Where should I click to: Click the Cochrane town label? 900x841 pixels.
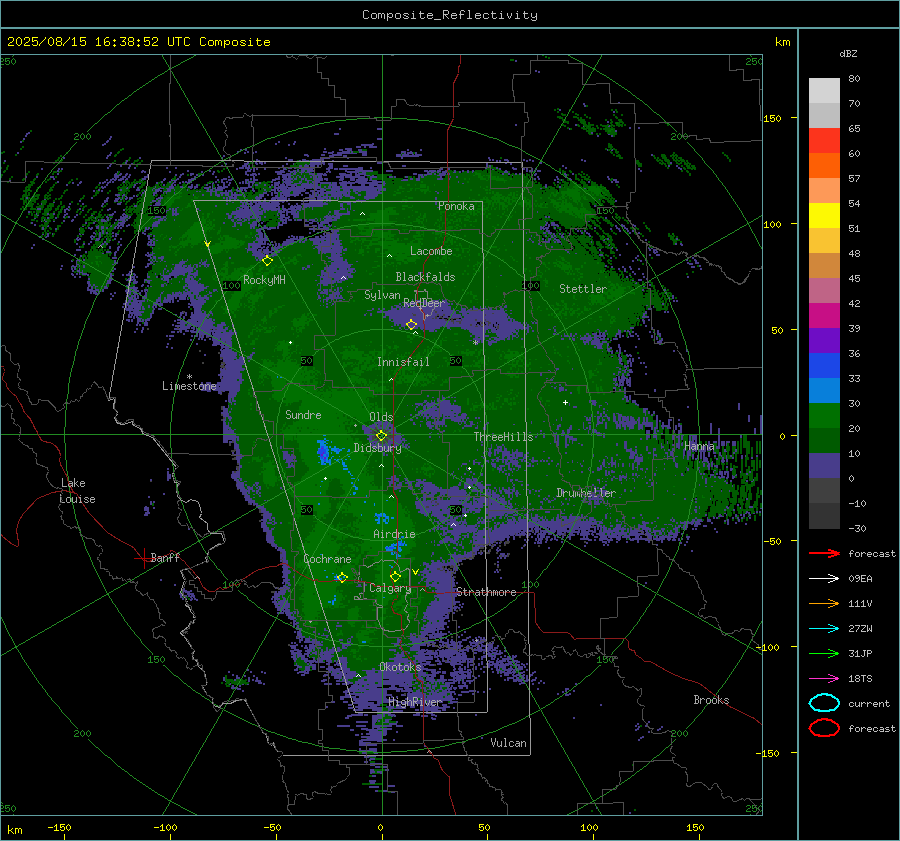tap(327, 559)
